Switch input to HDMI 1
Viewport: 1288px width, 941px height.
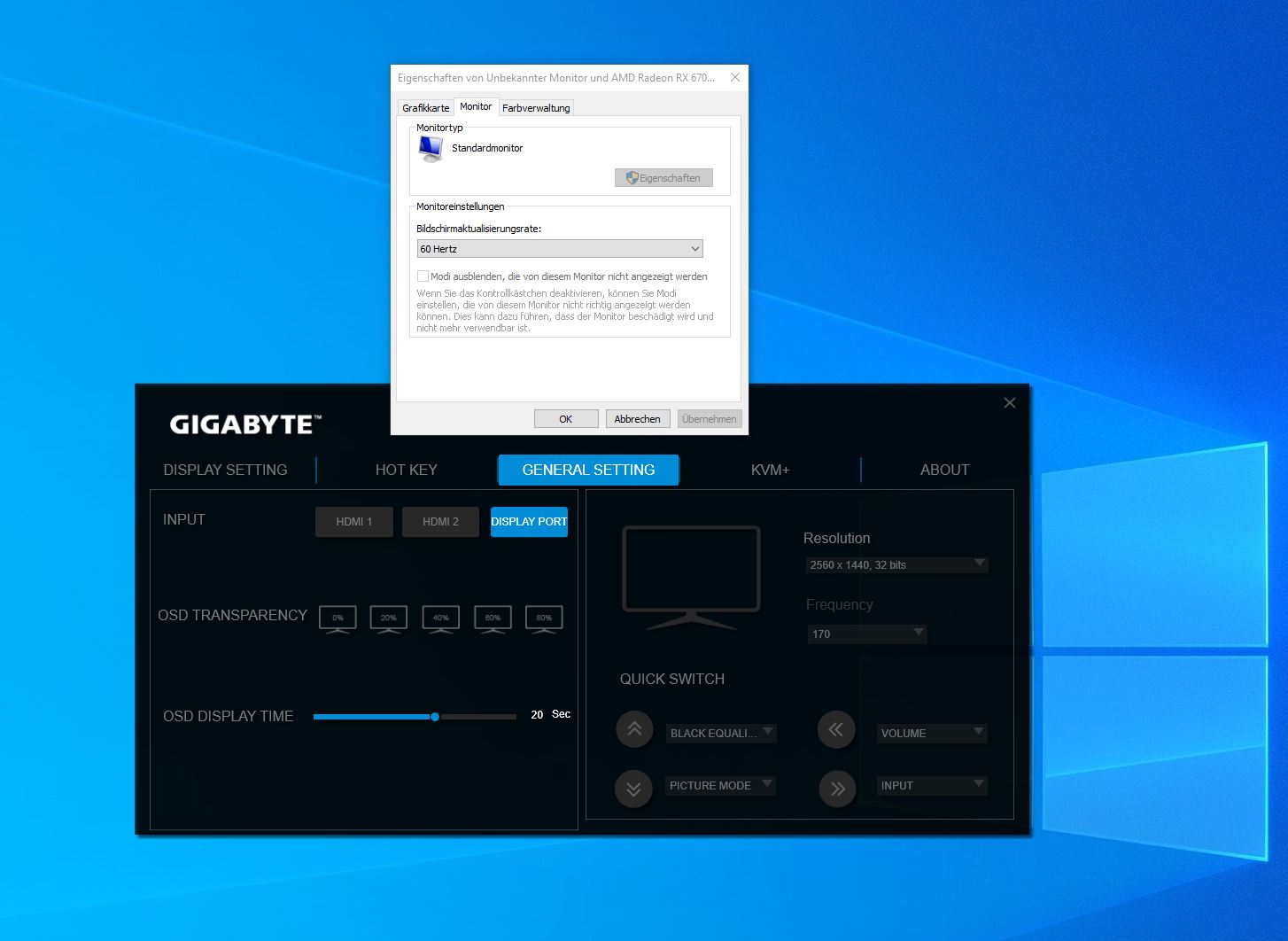click(354, 522)
